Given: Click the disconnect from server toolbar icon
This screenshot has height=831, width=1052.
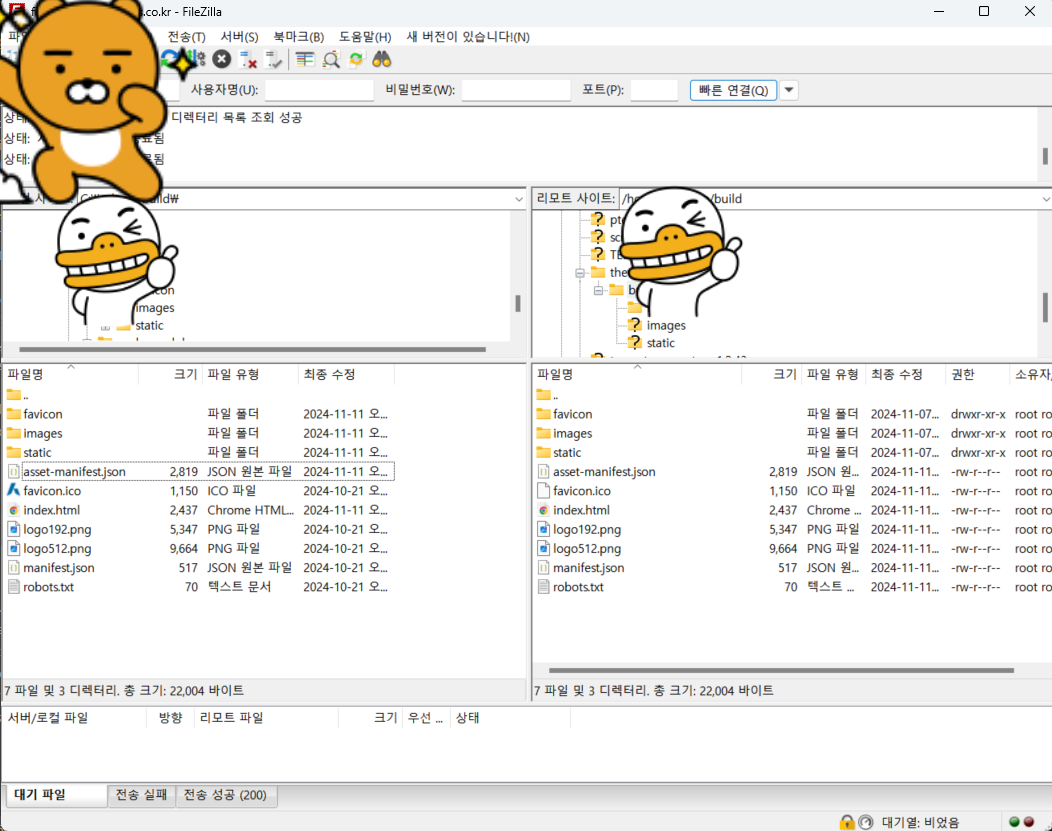Looking at the screenshot, I should [248, 60].
